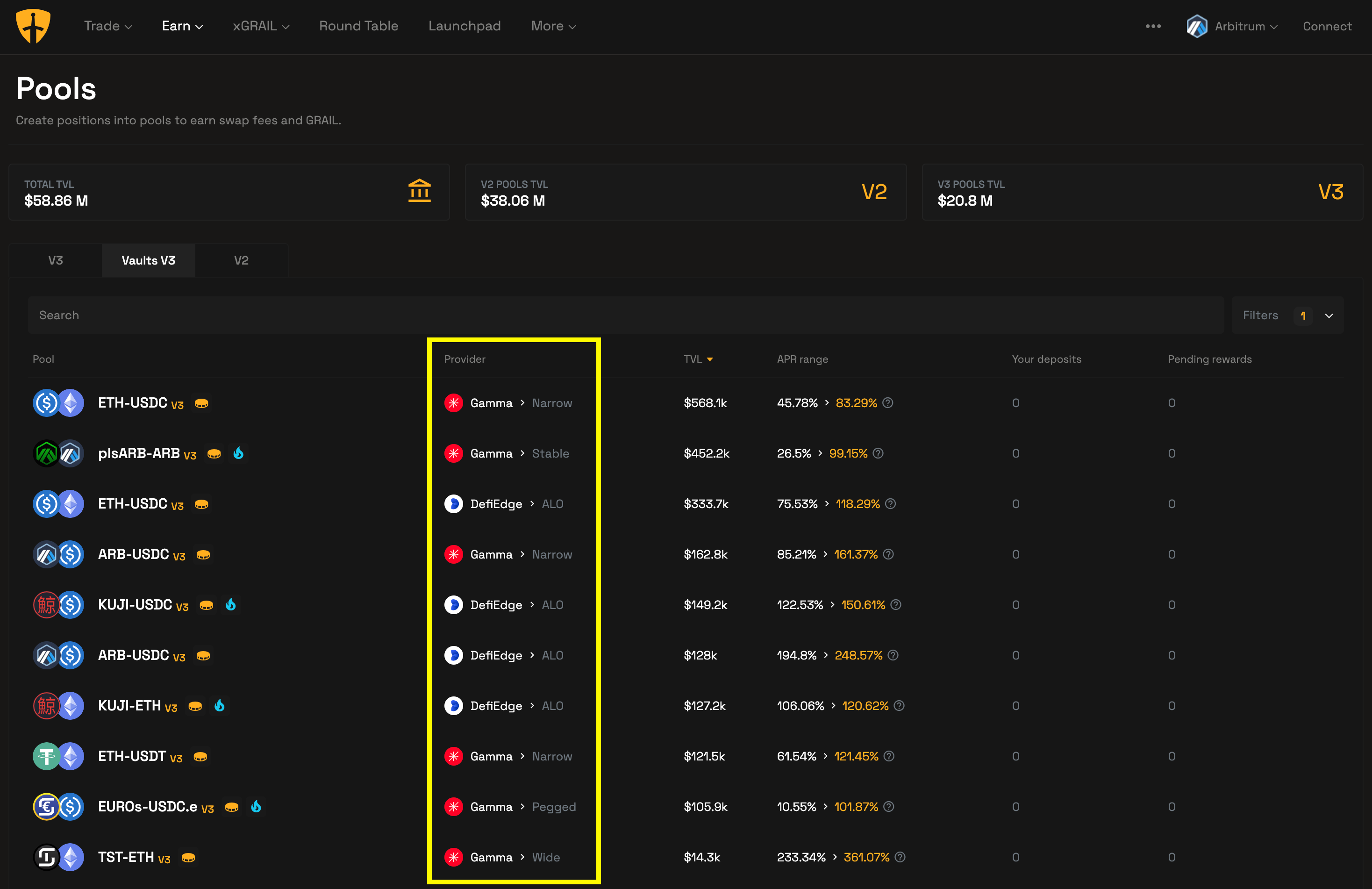Click the Arbitrum network logo icon

pyautogui.click(x=1197, y=27)
